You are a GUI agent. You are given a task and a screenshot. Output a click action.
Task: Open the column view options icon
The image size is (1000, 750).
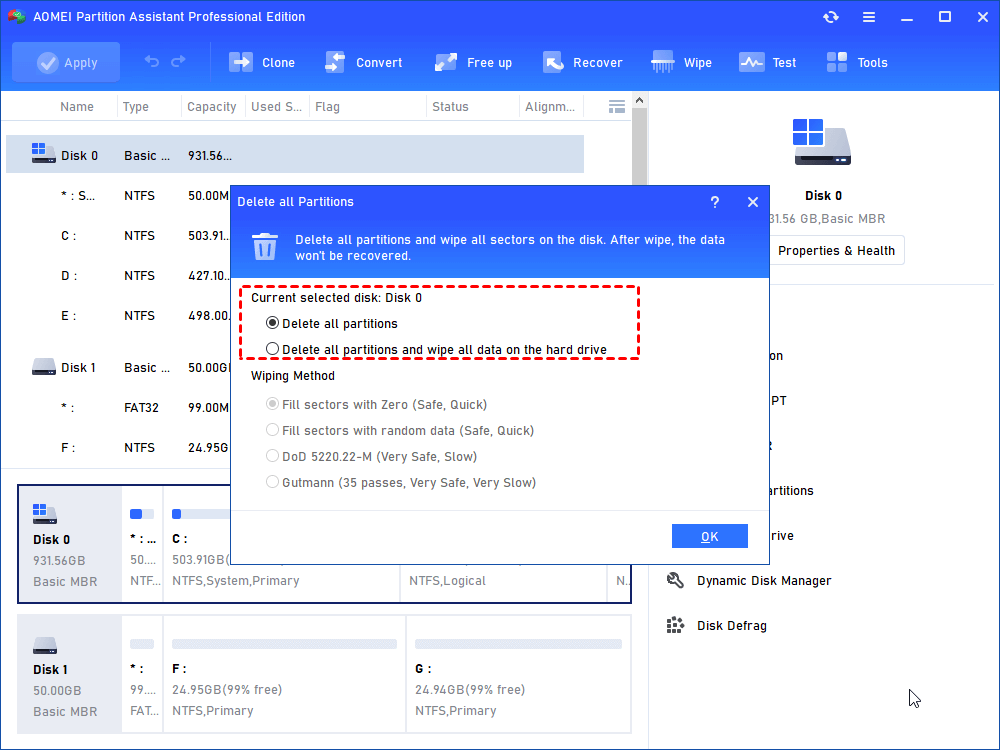(617, 106)
